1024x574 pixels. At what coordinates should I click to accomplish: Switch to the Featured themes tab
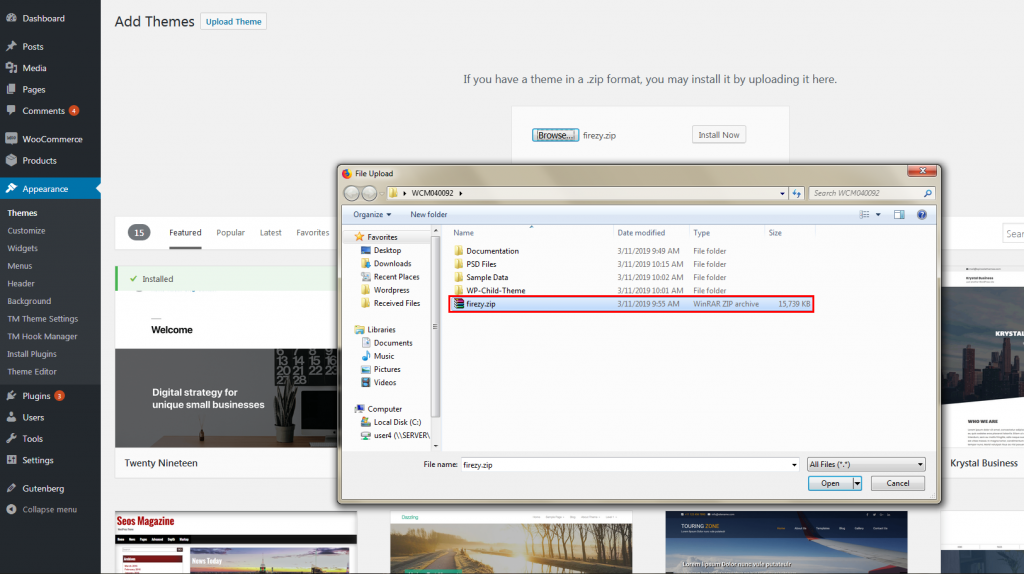[x=185, y=232]
